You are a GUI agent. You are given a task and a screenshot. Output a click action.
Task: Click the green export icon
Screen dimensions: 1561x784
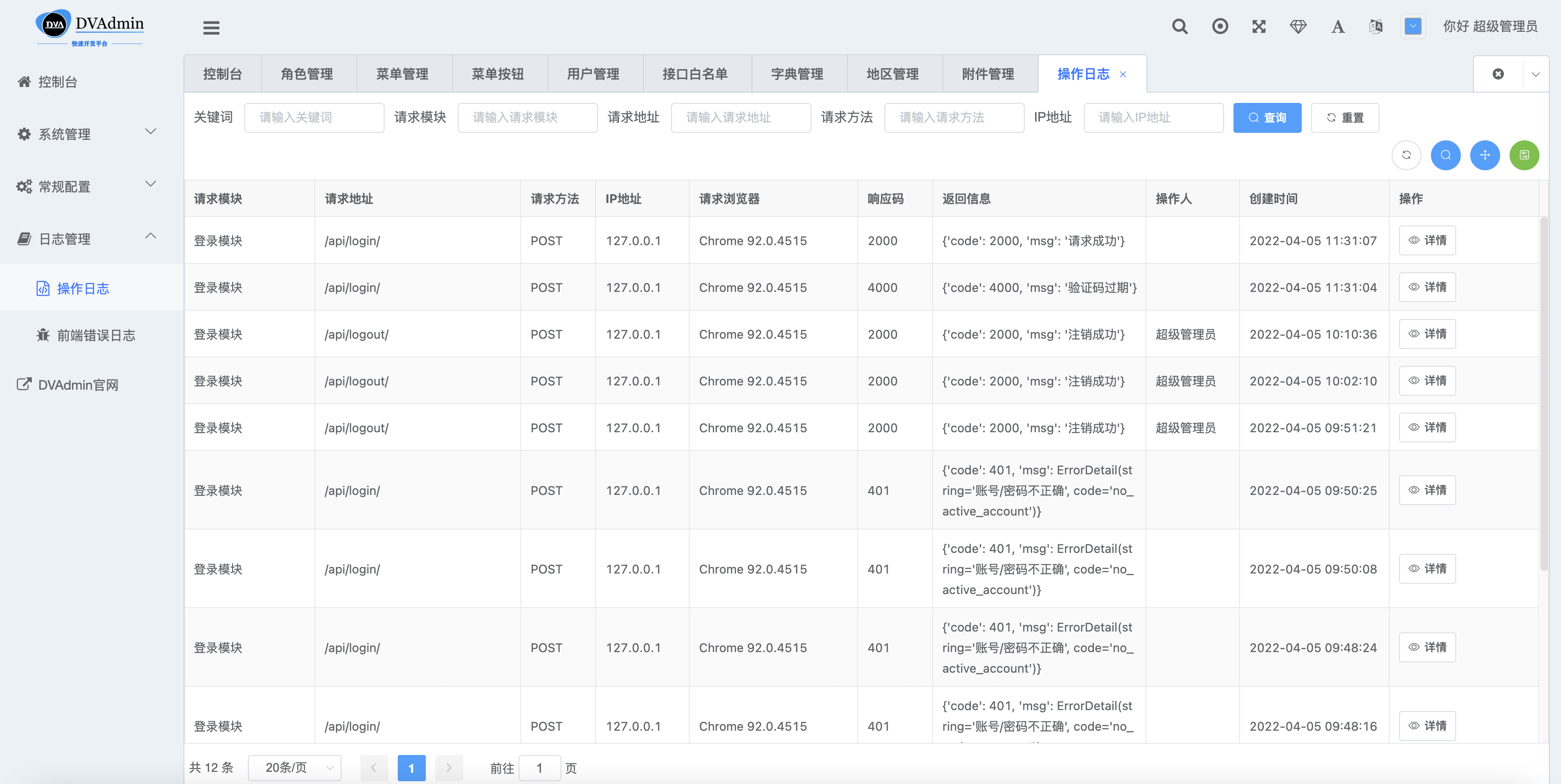click(x=1524, y=155)
